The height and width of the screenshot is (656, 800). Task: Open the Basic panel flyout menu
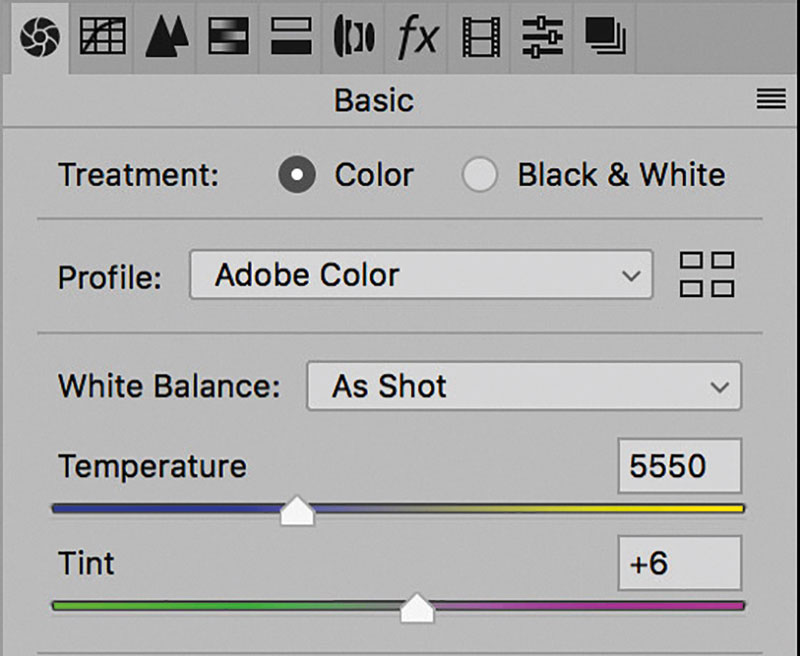coord(771,99)
